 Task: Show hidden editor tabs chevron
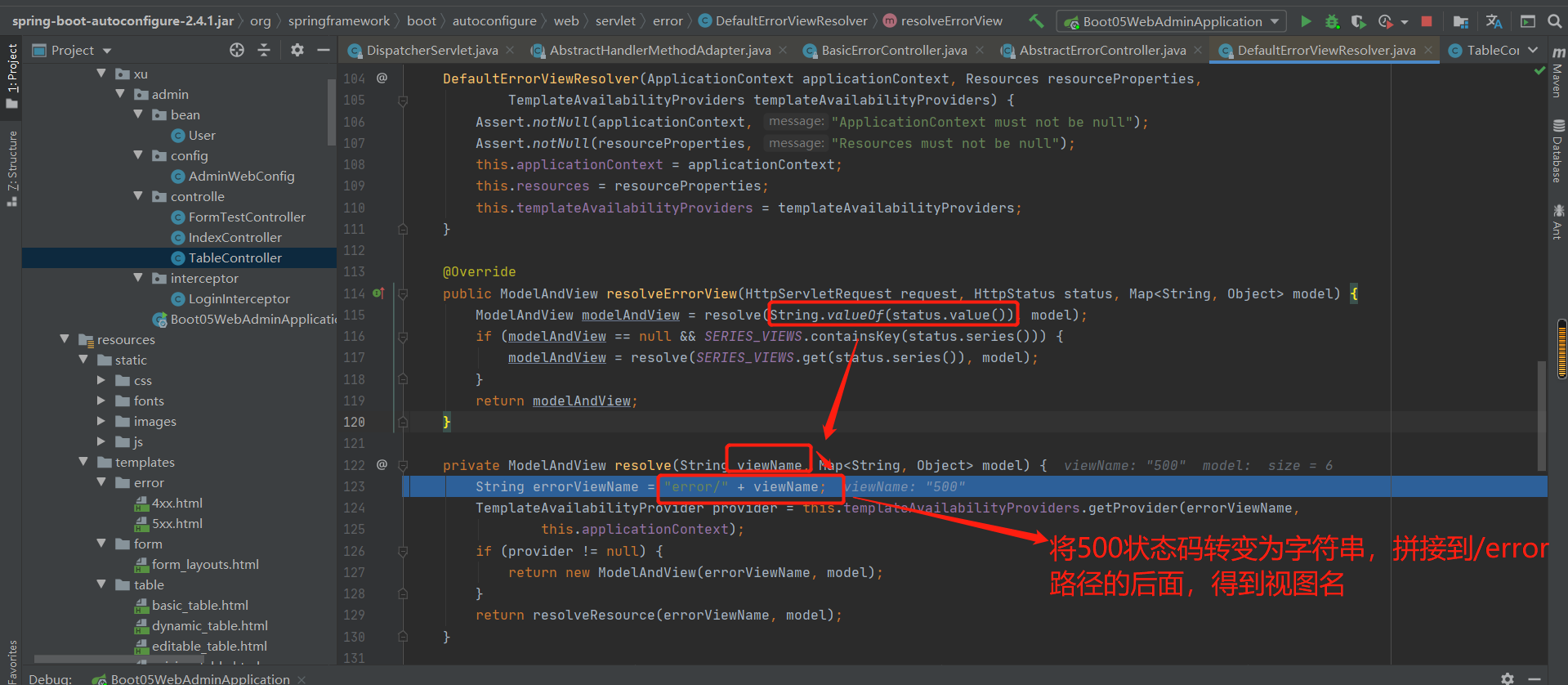tap(1533, 50)
